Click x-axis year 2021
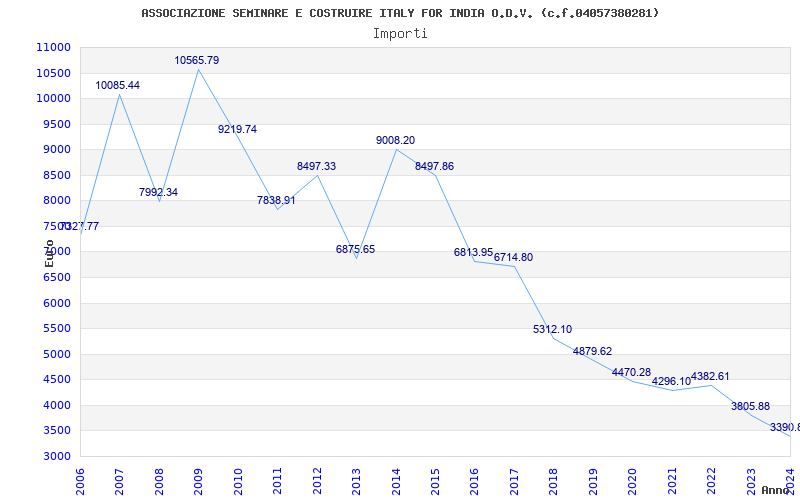Screen dimensions: 800x500 (672, 481)
